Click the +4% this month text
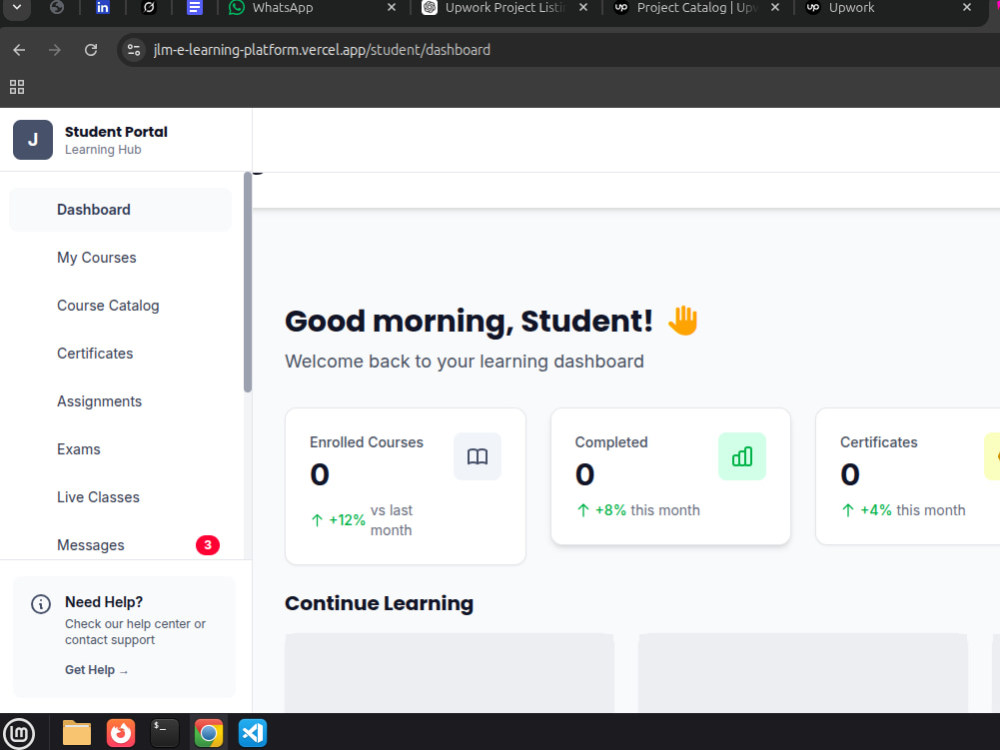Viewport: 1000px width, 750px height. pos(903,510)
